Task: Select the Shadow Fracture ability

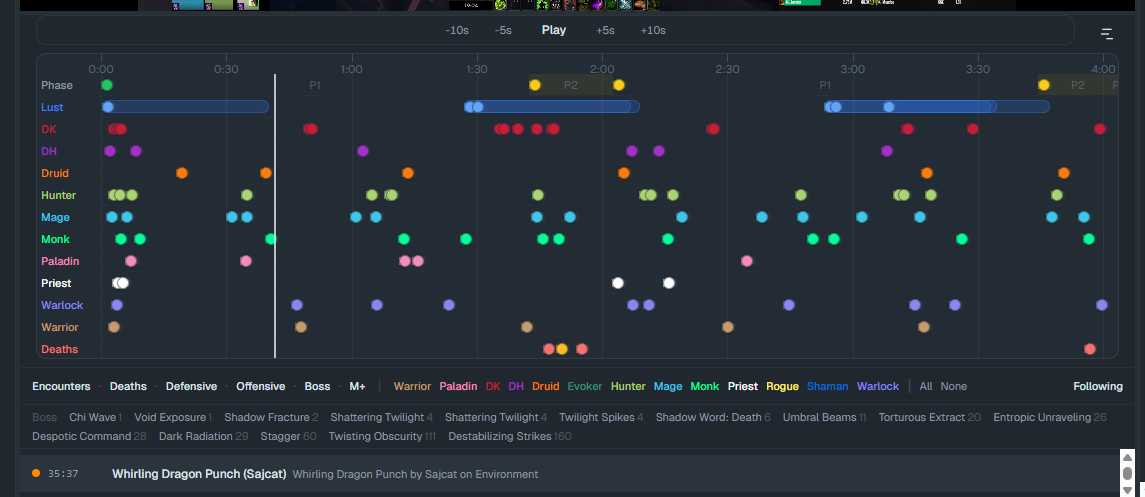Action: 271,417
